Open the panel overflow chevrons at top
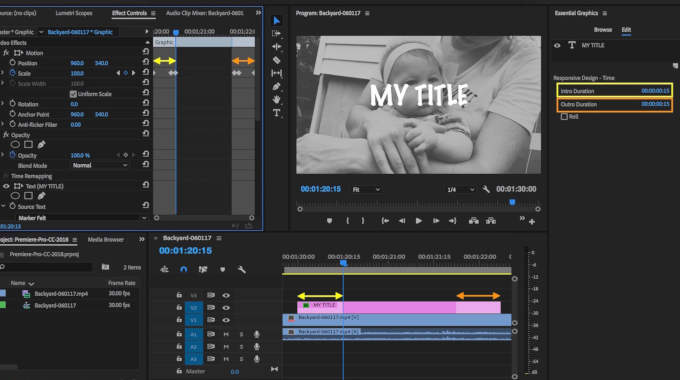This screenshot has height=380, width=680. [x=258, y=13]
